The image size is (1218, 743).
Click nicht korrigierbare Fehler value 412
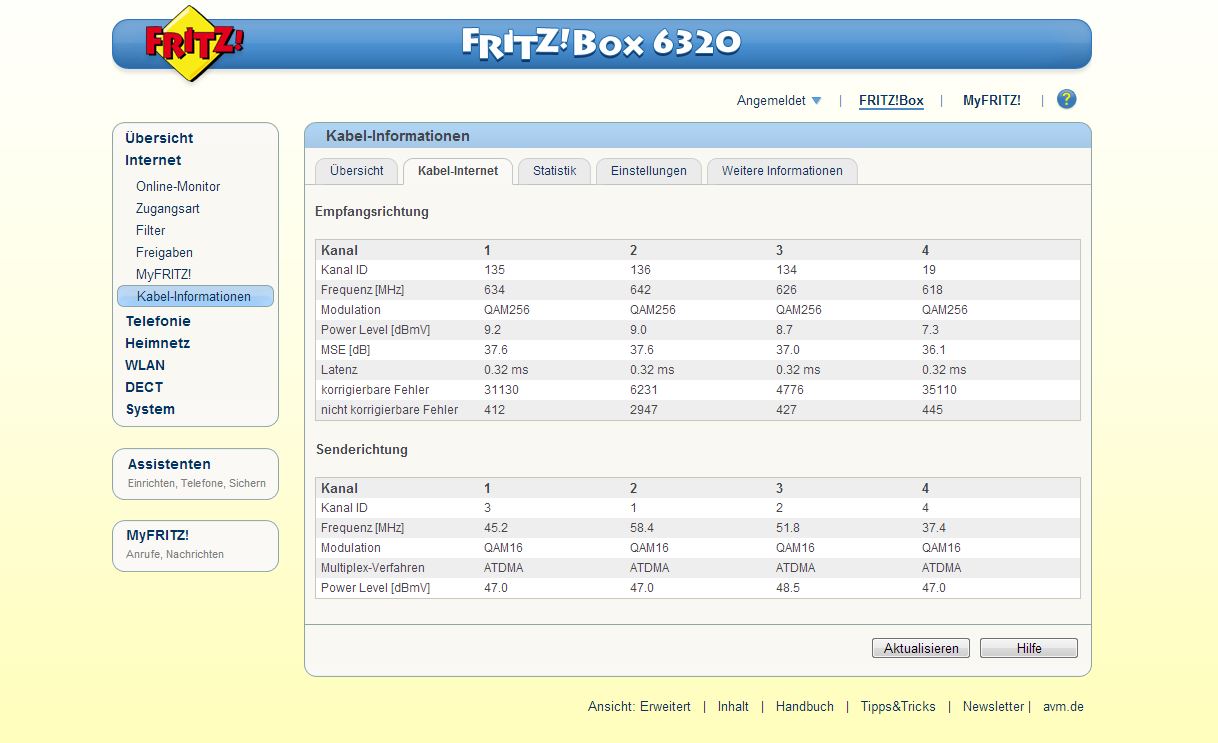pyautogui.click(x=494, y=410)
